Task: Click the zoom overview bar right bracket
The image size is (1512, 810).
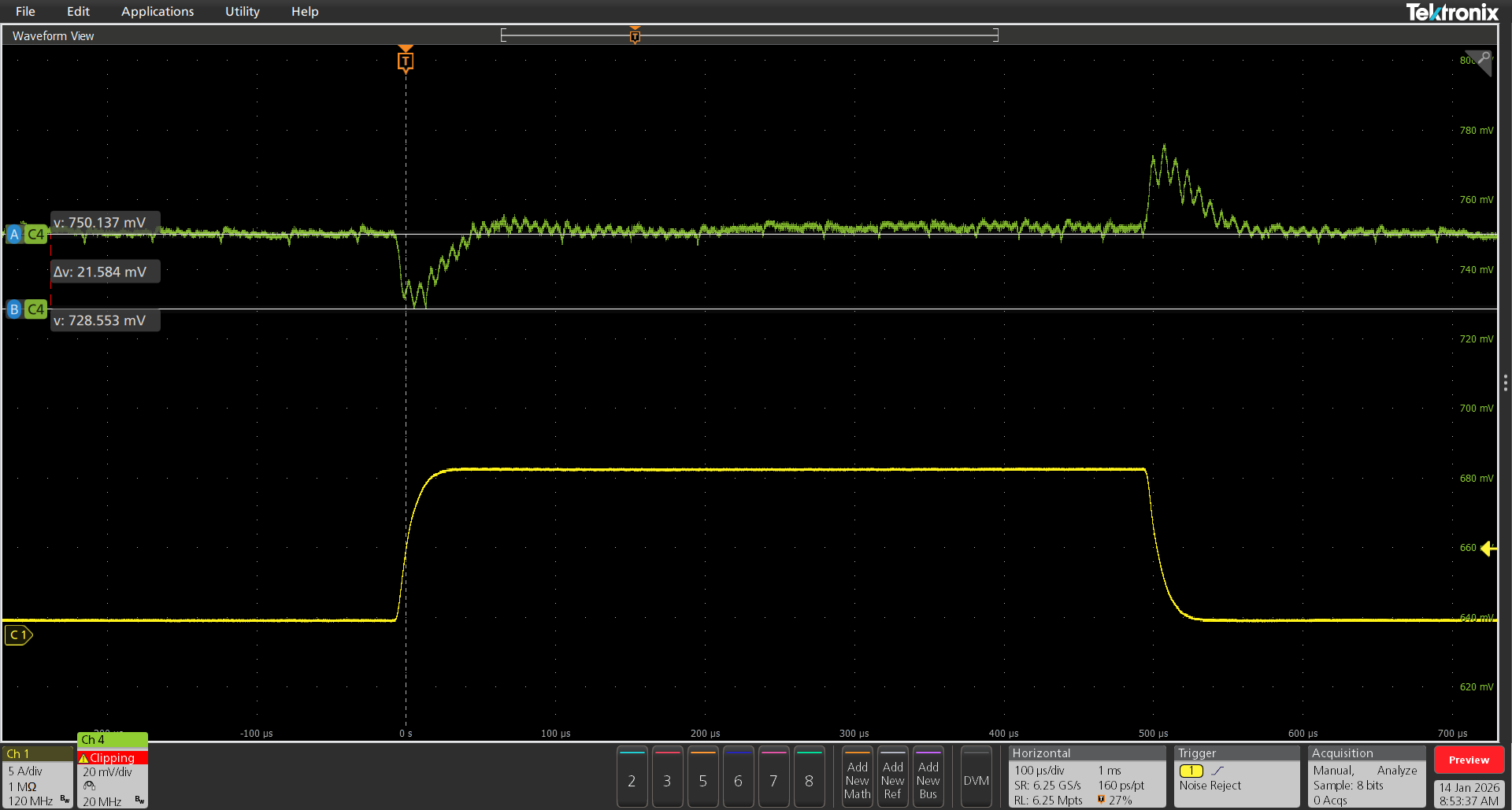Action: click(x=996, y=35)
